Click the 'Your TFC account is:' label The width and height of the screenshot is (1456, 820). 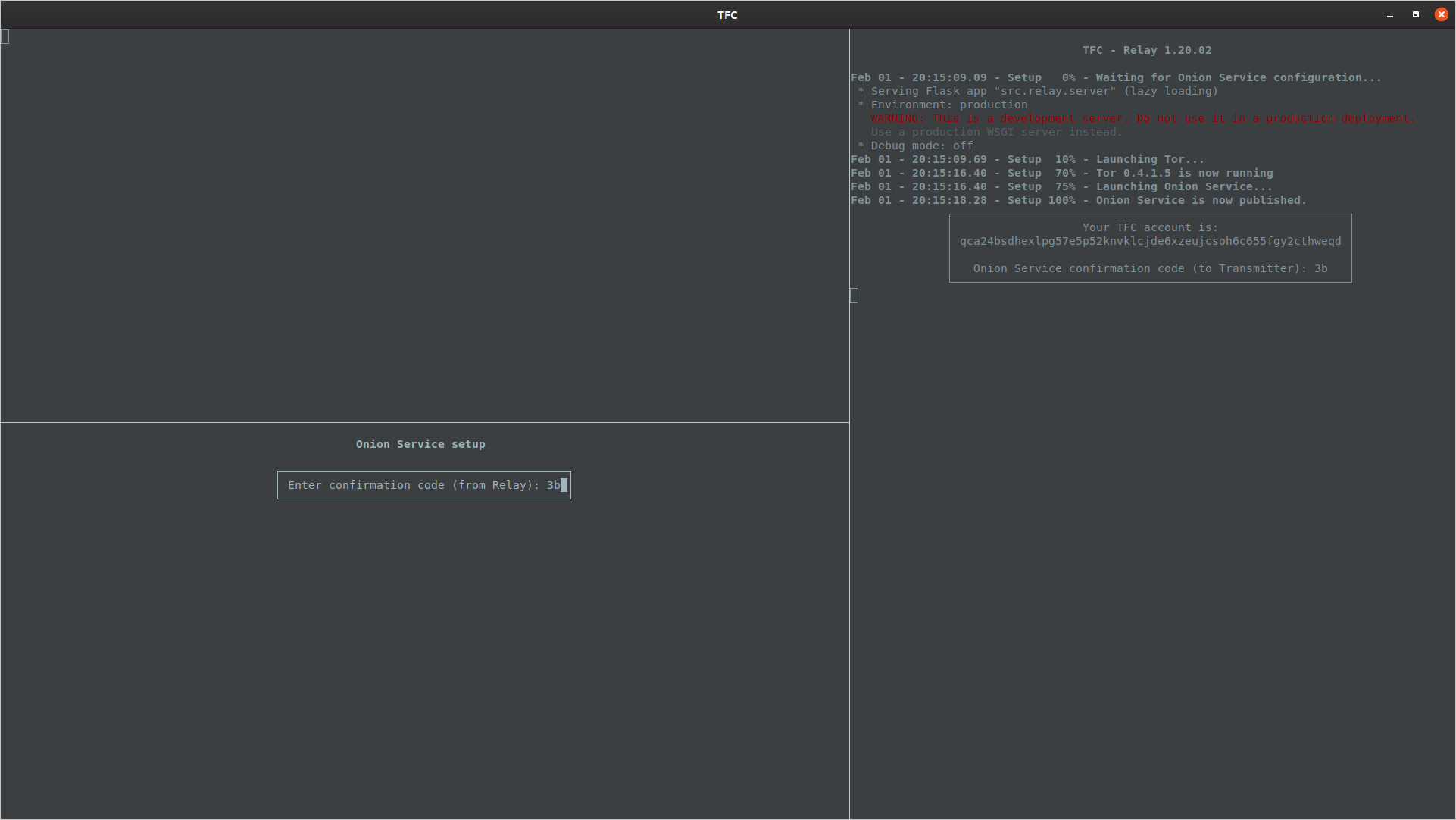tap(1150, 227)
